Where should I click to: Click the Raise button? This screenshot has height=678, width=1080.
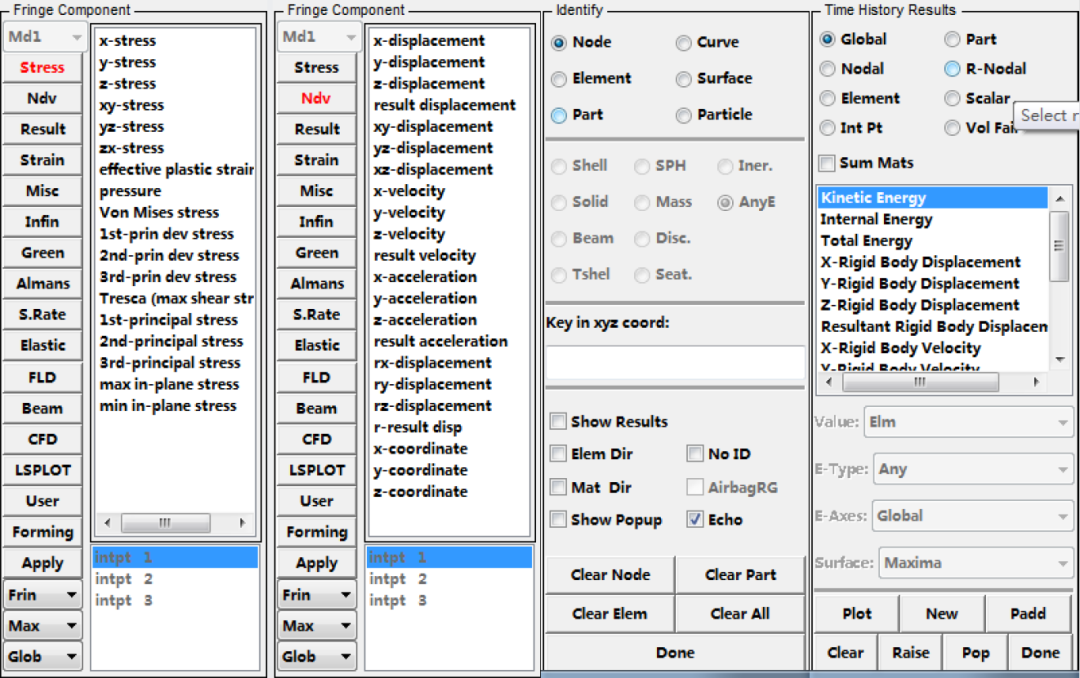(911, 653)
